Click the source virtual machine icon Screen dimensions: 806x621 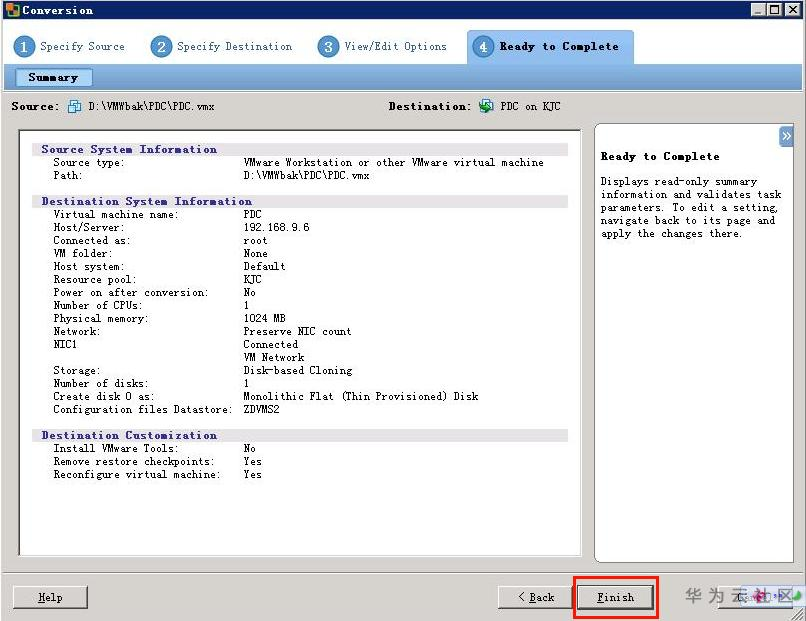point(75,106)
